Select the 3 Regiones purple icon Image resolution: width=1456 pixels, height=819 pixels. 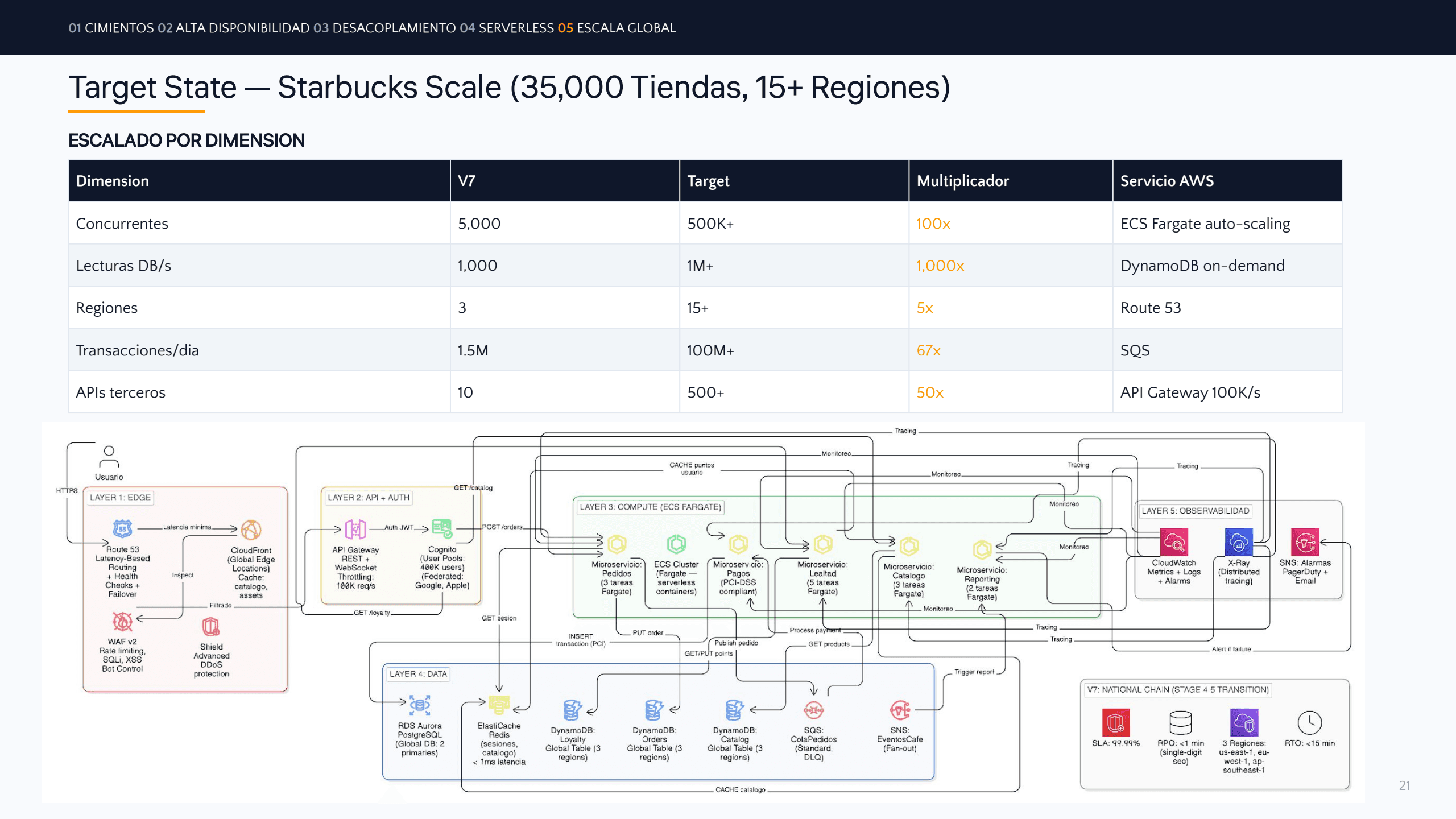coord(1244,722)
